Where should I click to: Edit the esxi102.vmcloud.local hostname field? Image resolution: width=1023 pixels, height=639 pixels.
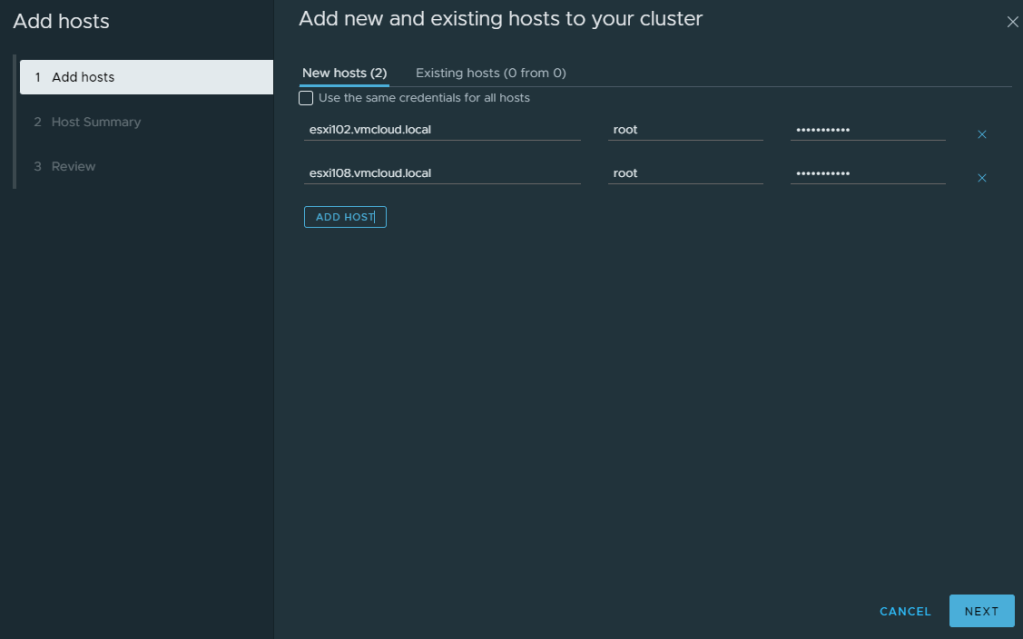[x=442, y=130]
